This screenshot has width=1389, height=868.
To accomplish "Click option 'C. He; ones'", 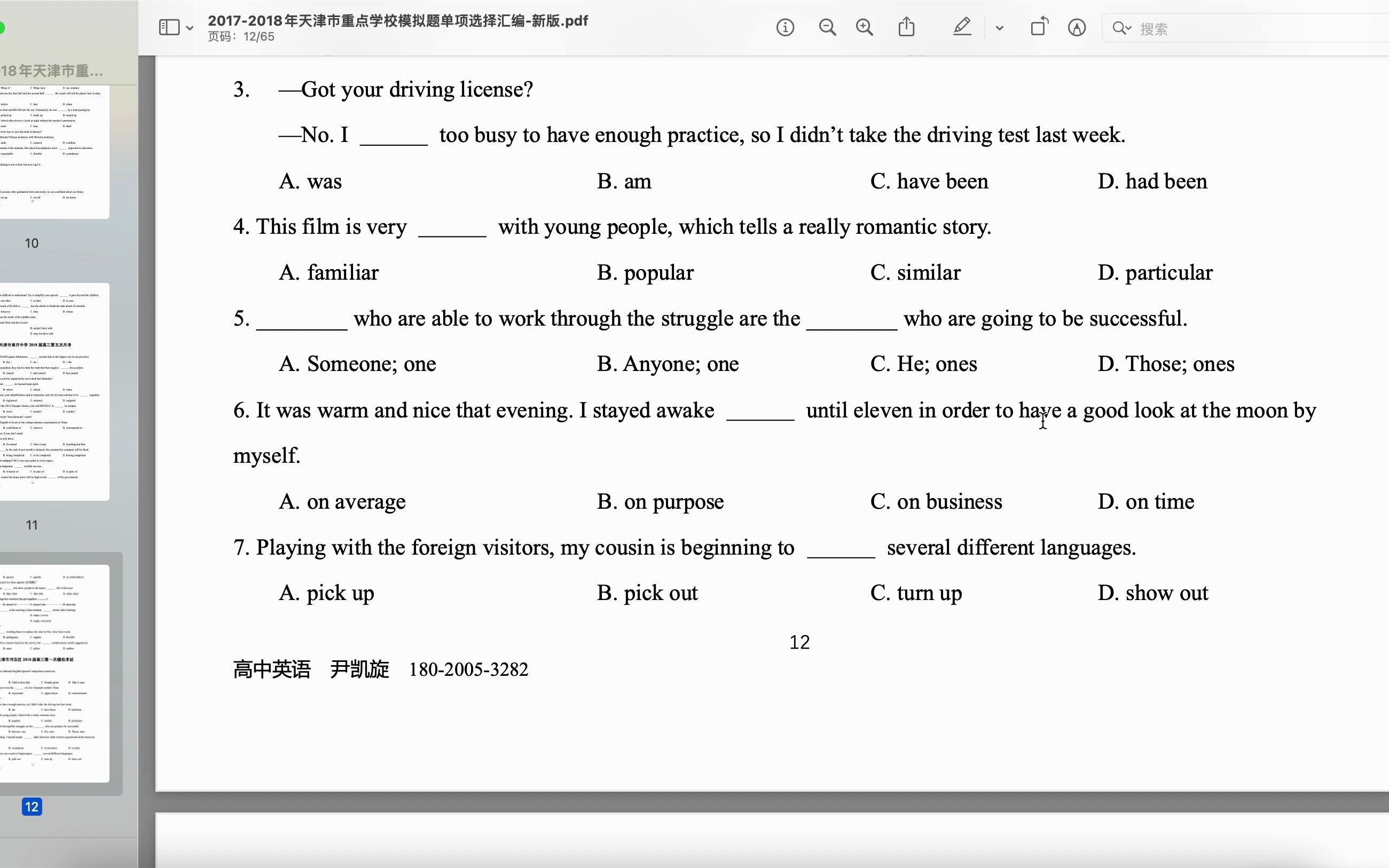I will click(x=923, y=364).
